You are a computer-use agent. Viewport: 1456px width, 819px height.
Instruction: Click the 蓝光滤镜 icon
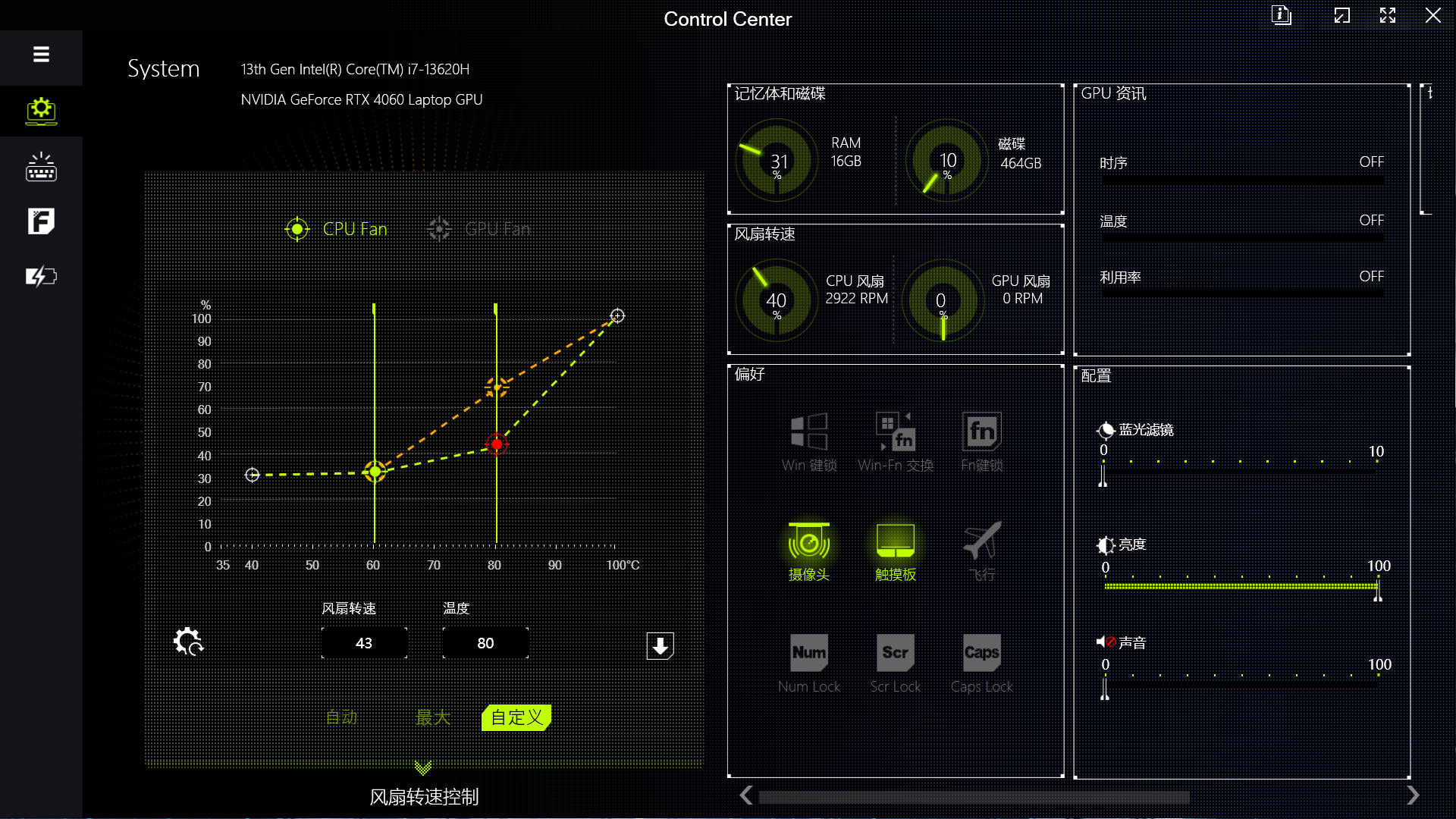1106,431
